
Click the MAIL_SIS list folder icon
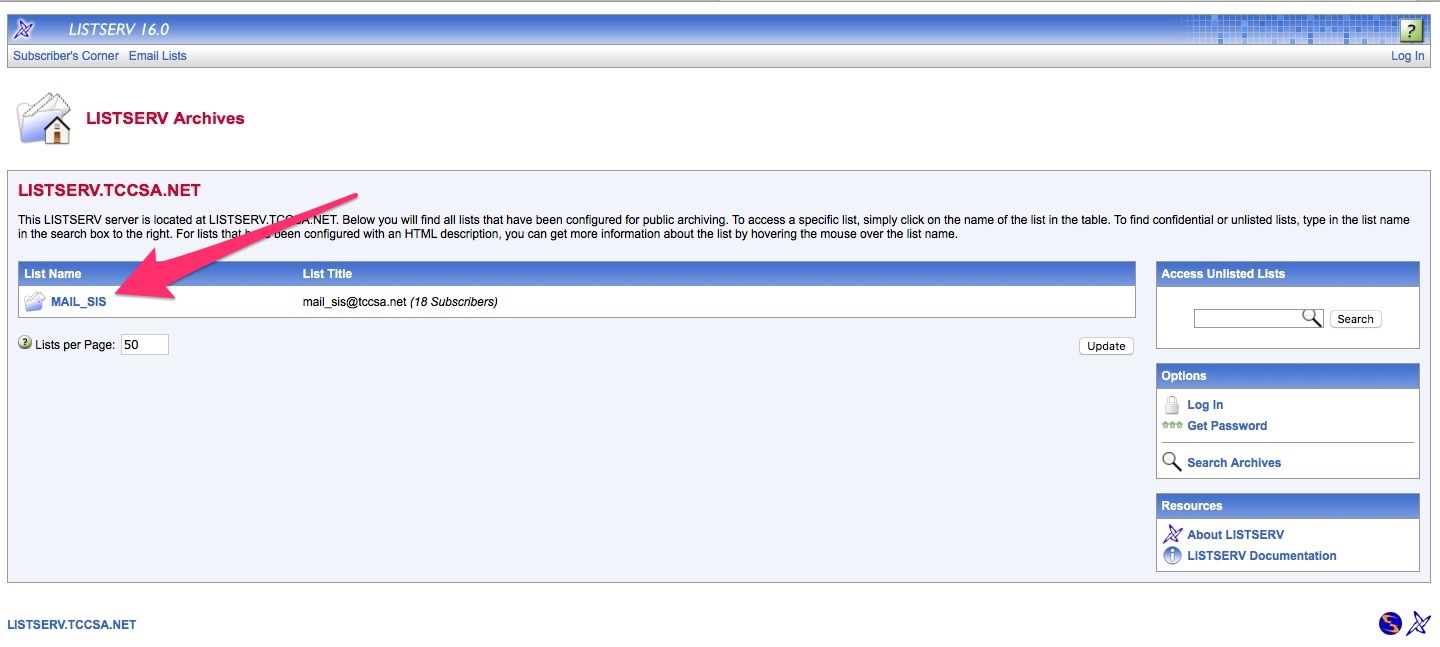coord(35,301)
